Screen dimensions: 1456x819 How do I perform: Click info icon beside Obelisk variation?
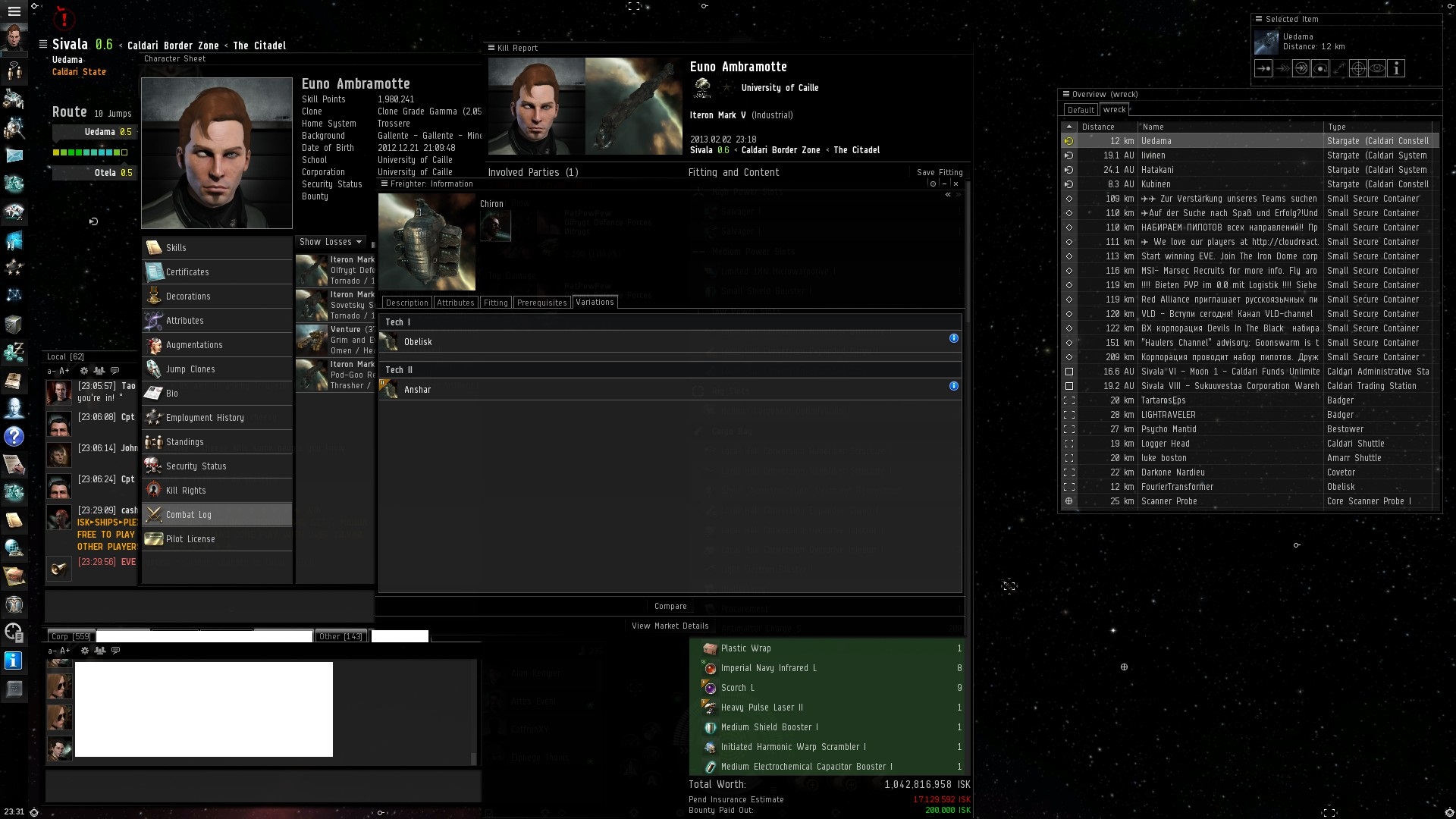(953, 338)
